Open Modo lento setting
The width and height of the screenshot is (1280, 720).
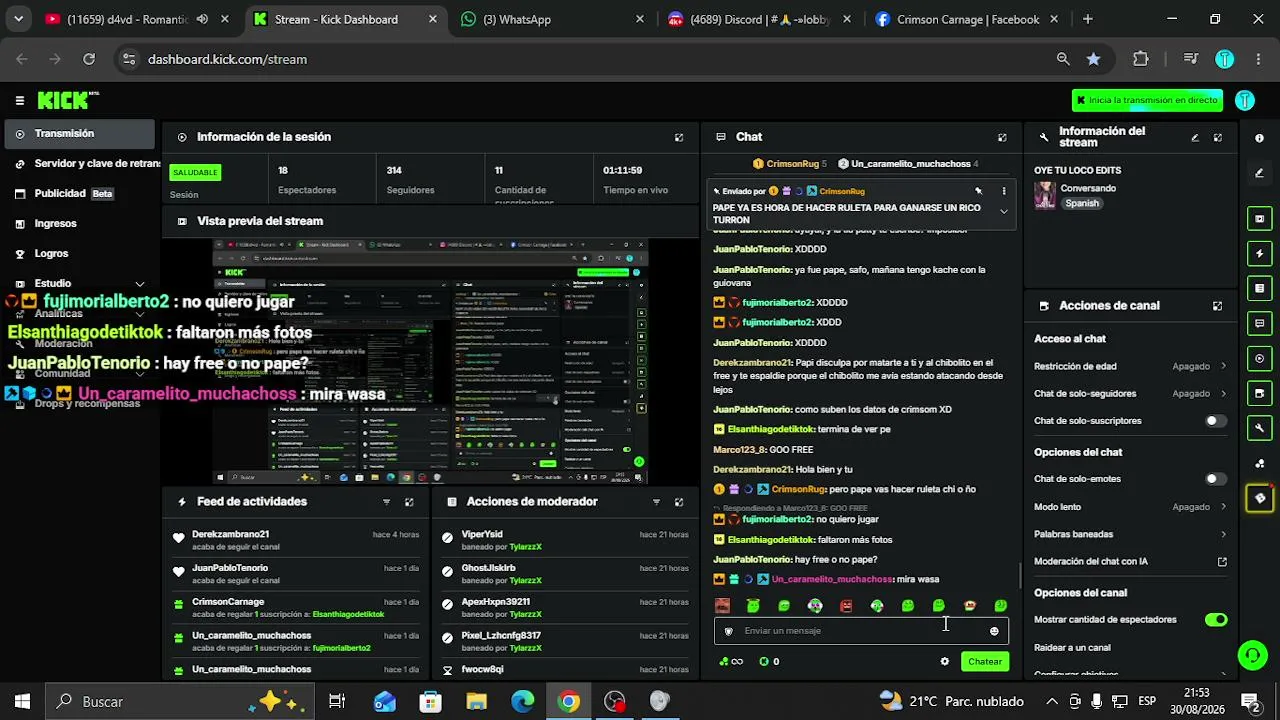pyautogui.click(x=1130, y=507)
